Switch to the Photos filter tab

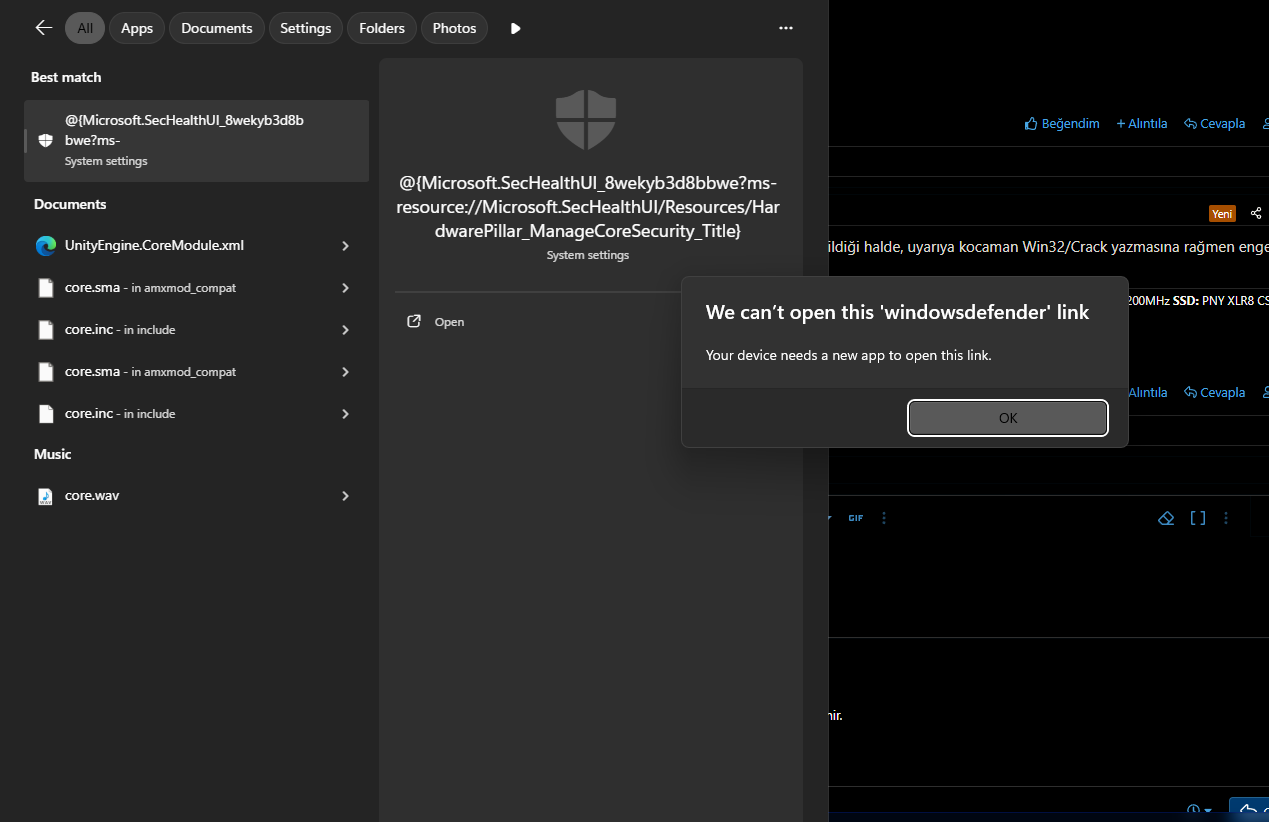pos(454,28)
